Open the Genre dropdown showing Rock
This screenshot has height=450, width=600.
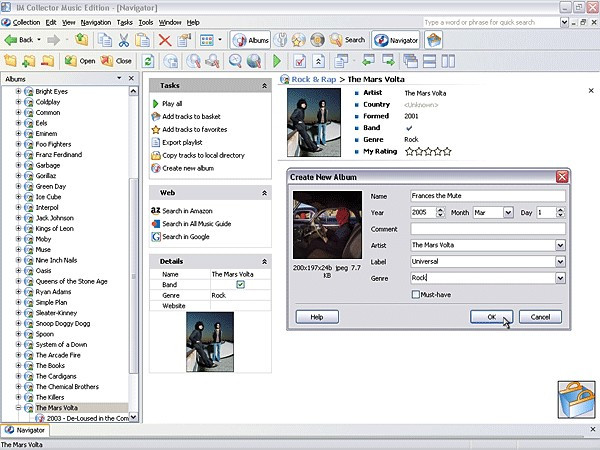[560, 278]
